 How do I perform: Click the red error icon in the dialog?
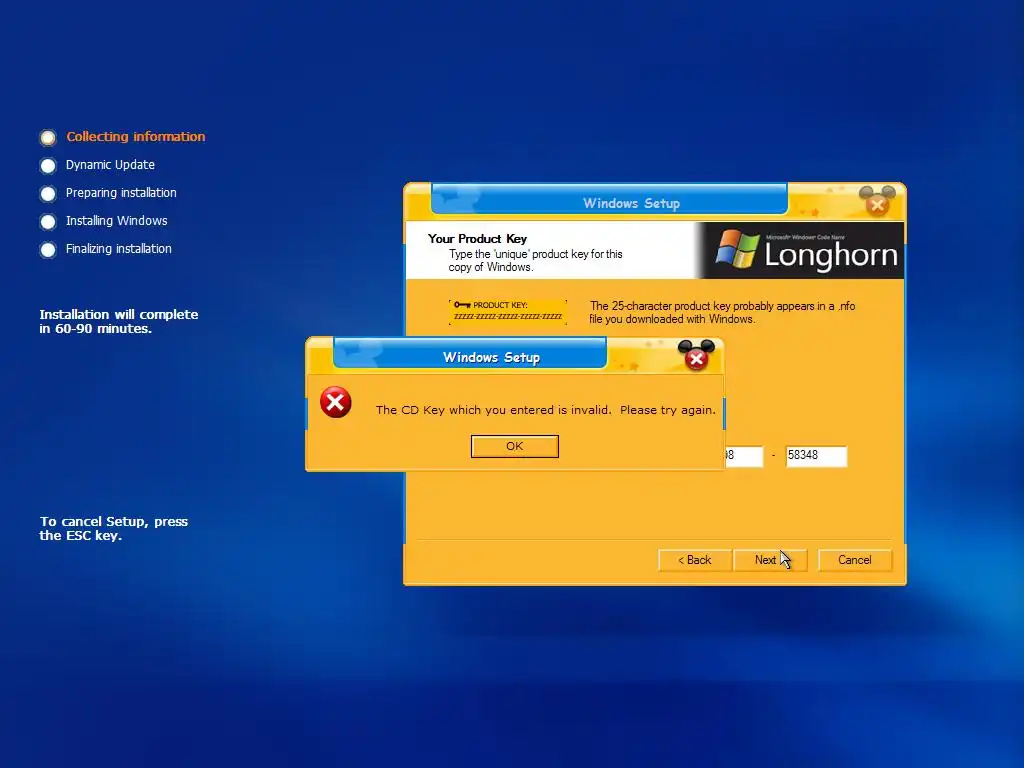pyautogui.click(x=336, y=402)
